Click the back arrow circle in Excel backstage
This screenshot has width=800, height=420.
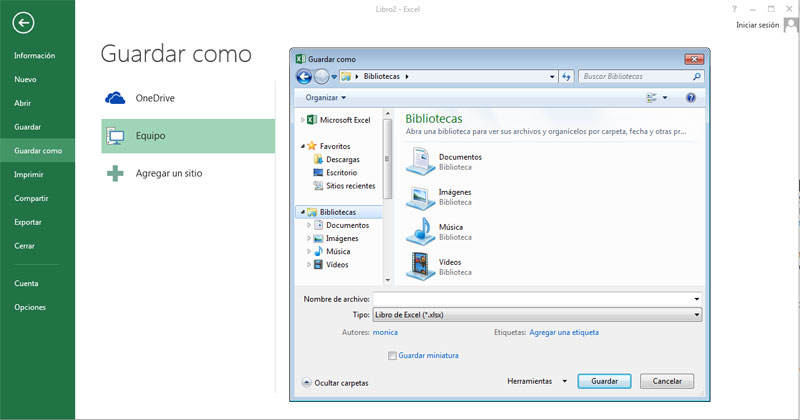pos(23,23)
